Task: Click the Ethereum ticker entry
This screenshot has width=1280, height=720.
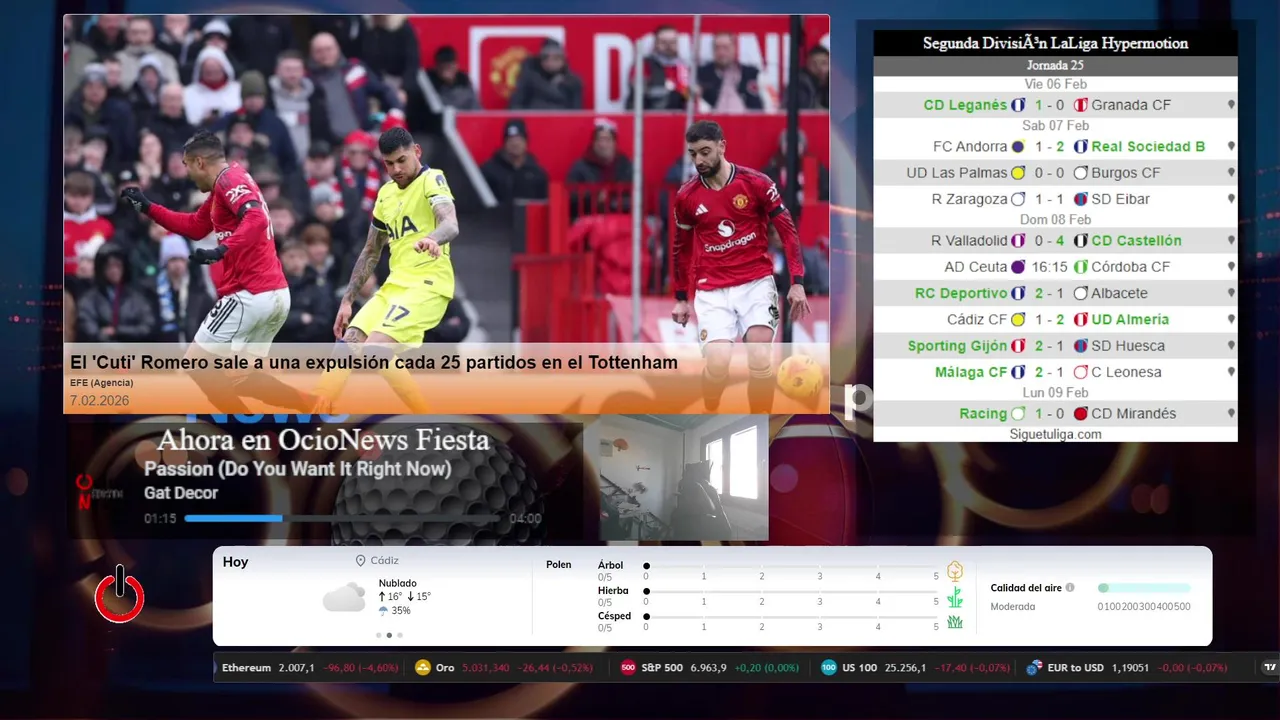Action: pos(311,668)
